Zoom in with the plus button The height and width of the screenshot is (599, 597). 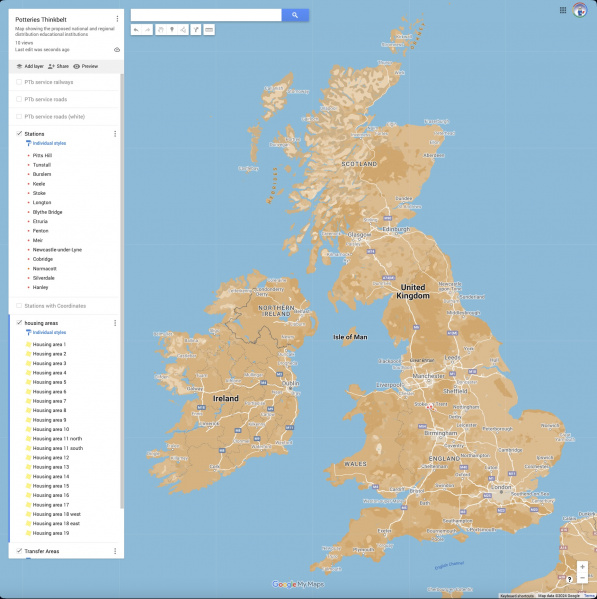[x=582, y=567]
